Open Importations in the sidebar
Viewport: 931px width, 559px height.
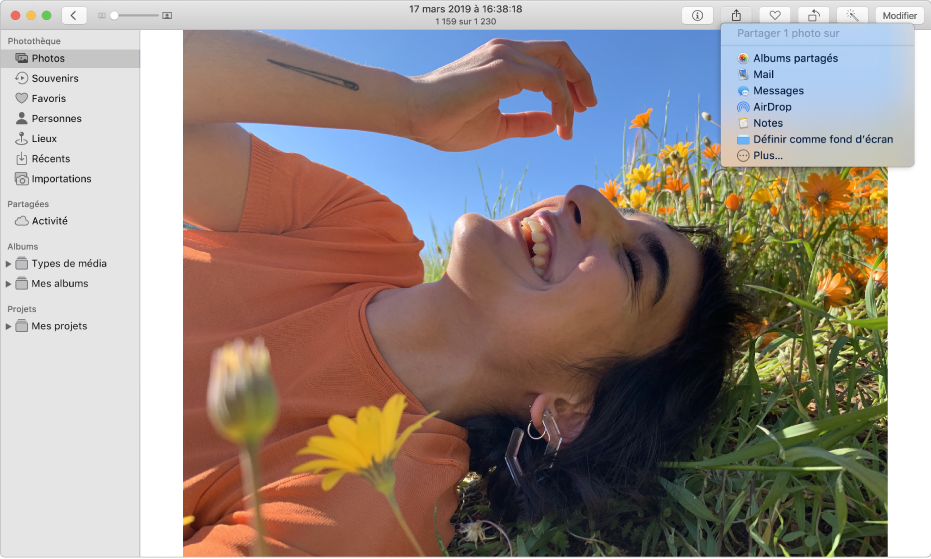point(61,178)
